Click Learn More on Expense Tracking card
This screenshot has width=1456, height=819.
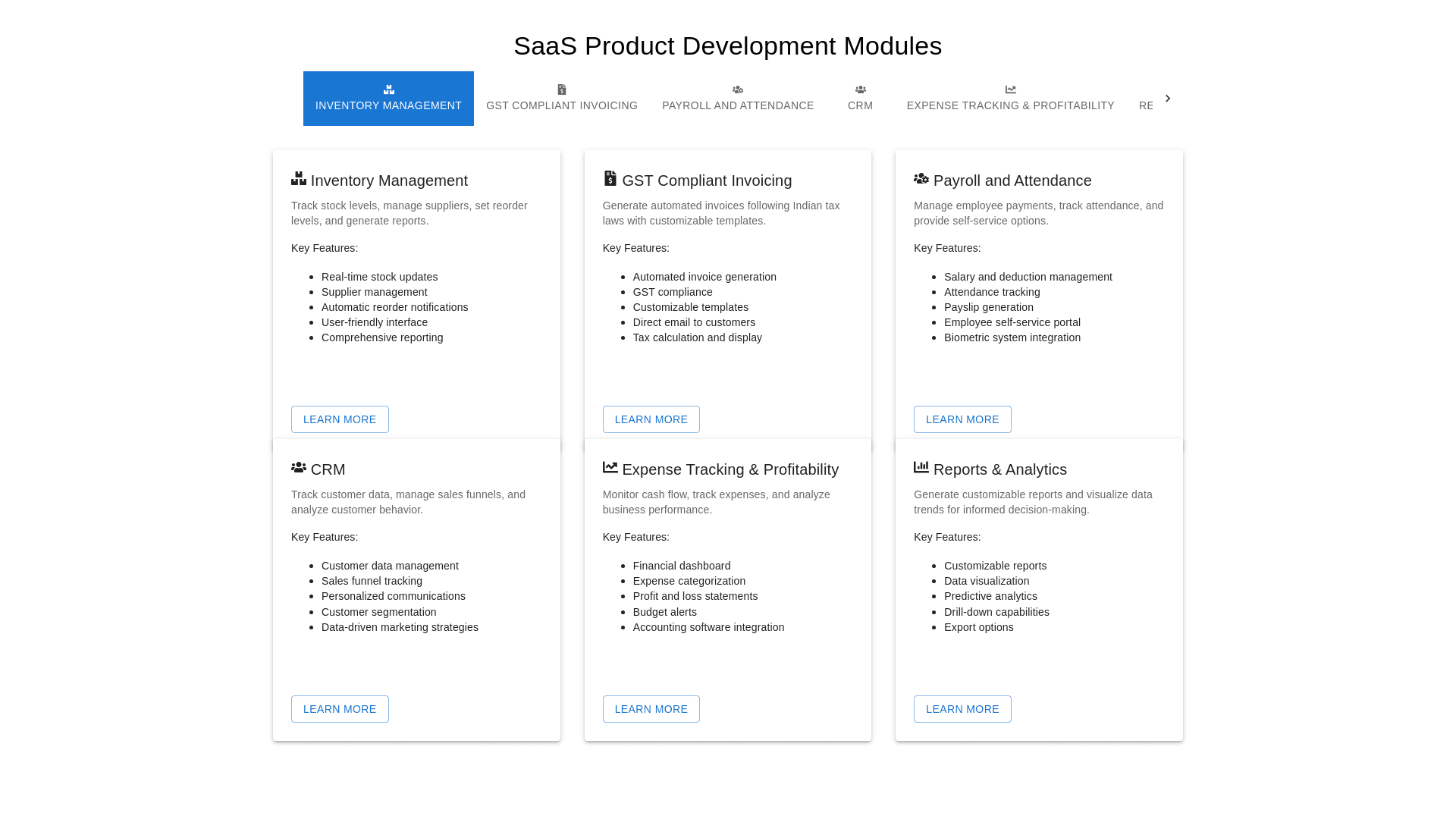(x=651, y=709)
